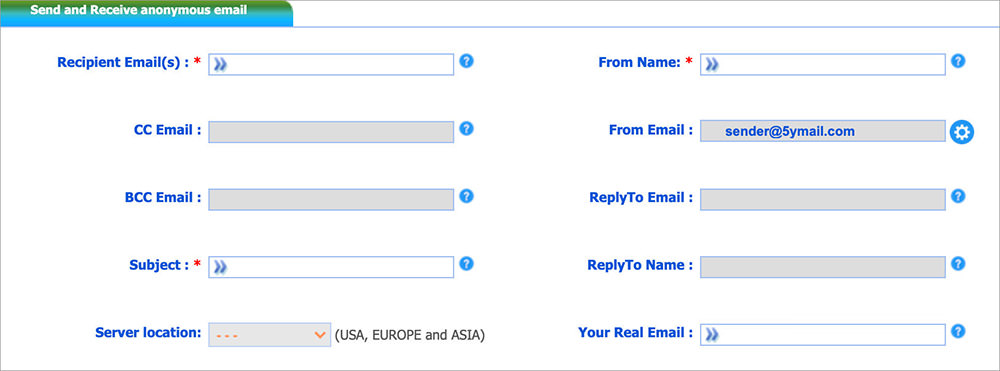
Task: Show help for ReplyTo Name field
Action: 958,263
